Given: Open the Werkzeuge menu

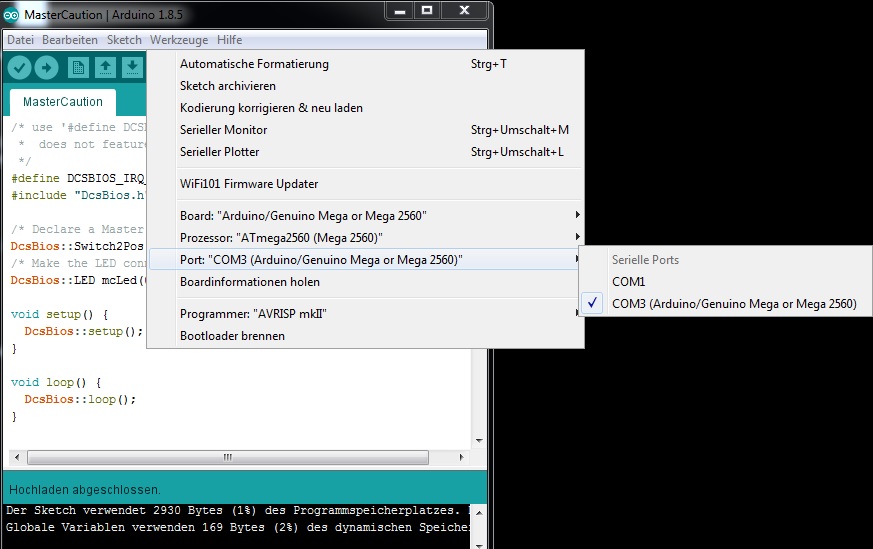Looking at the screenshot, I should click(179, 40).
